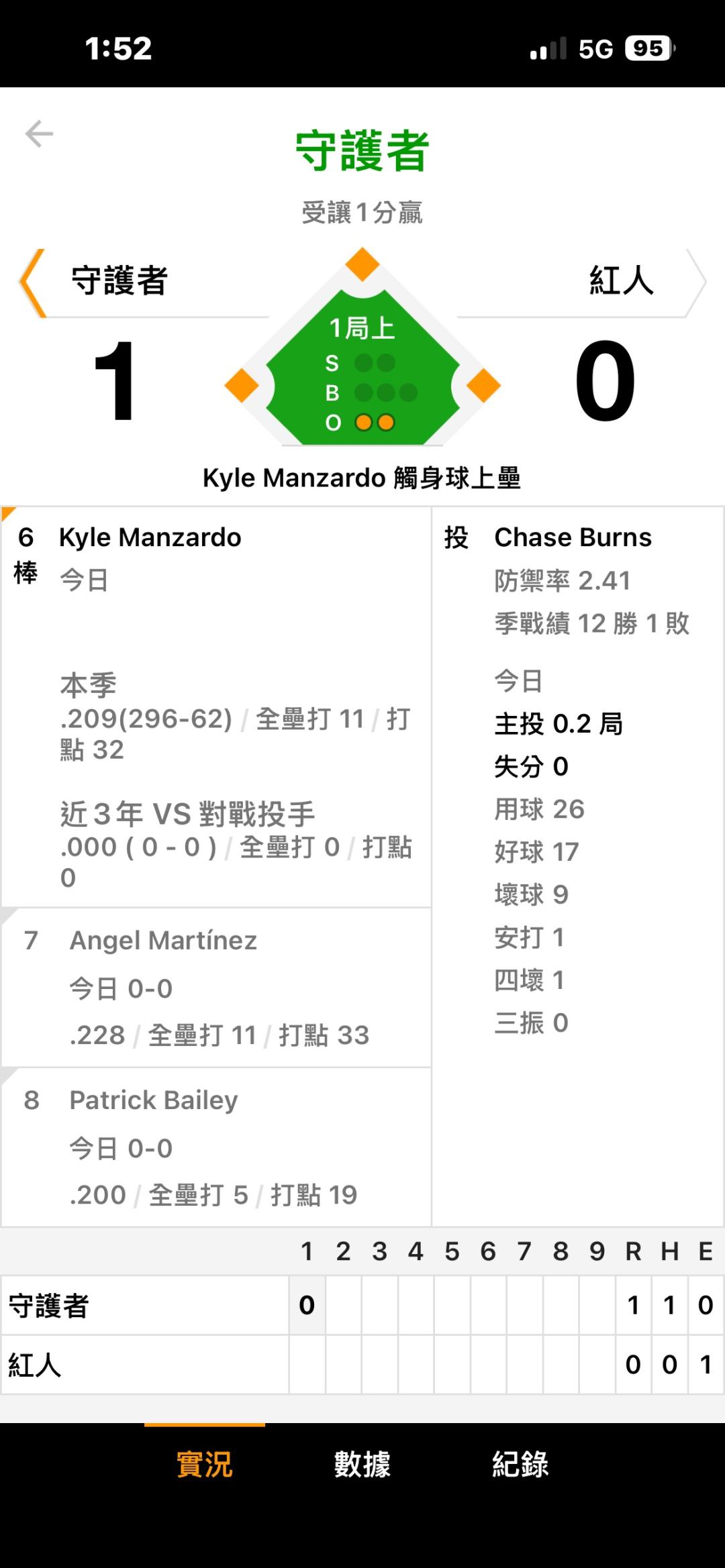Tap the third base diamond marker

(x=242, y=386)
